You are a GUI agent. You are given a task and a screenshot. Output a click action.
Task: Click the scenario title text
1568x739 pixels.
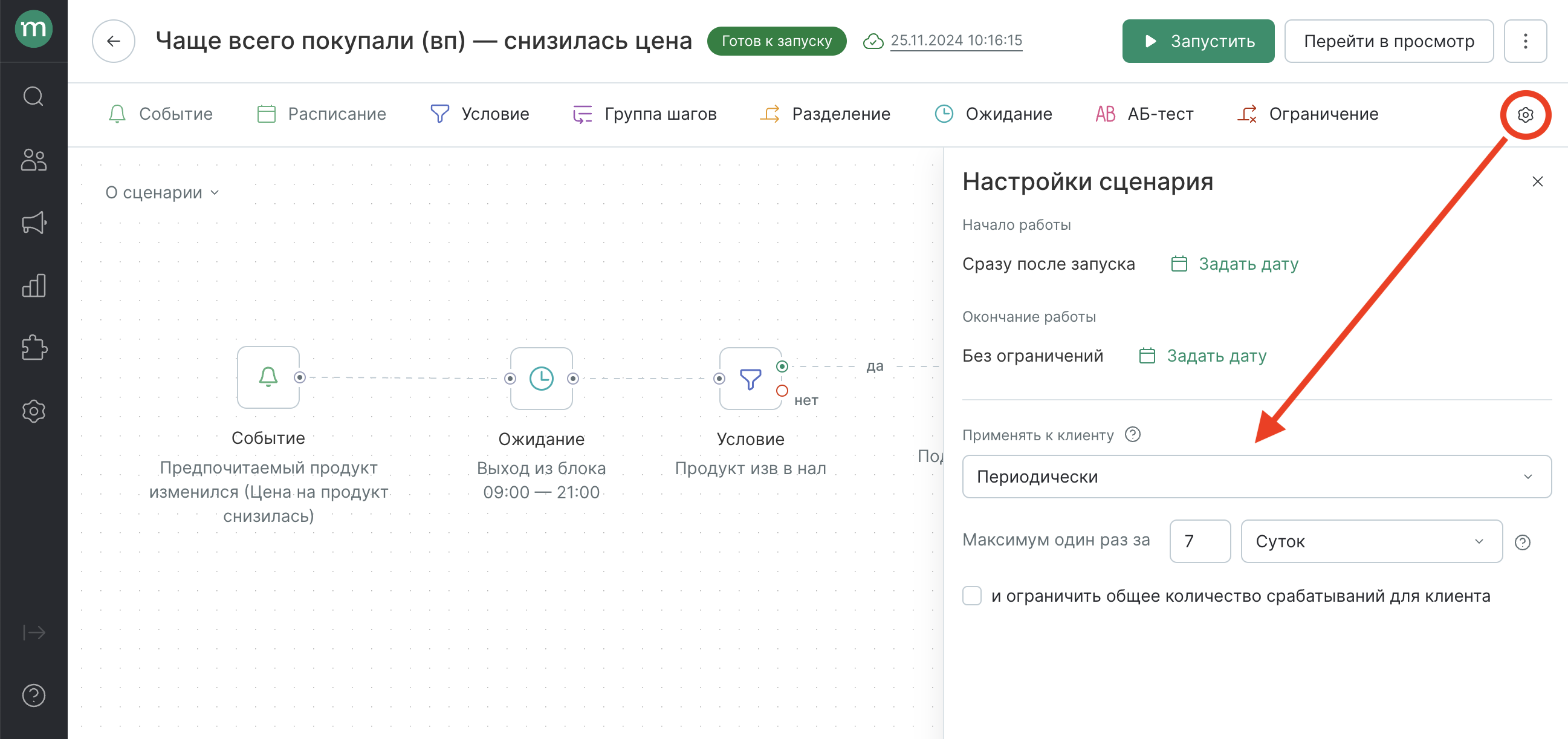[424, 41]
